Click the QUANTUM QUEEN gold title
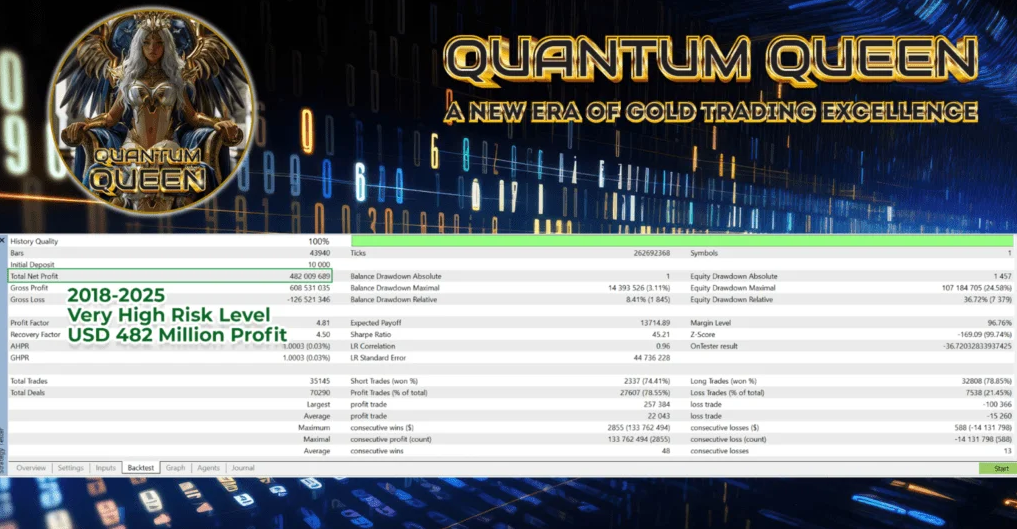 coord(712,60)
